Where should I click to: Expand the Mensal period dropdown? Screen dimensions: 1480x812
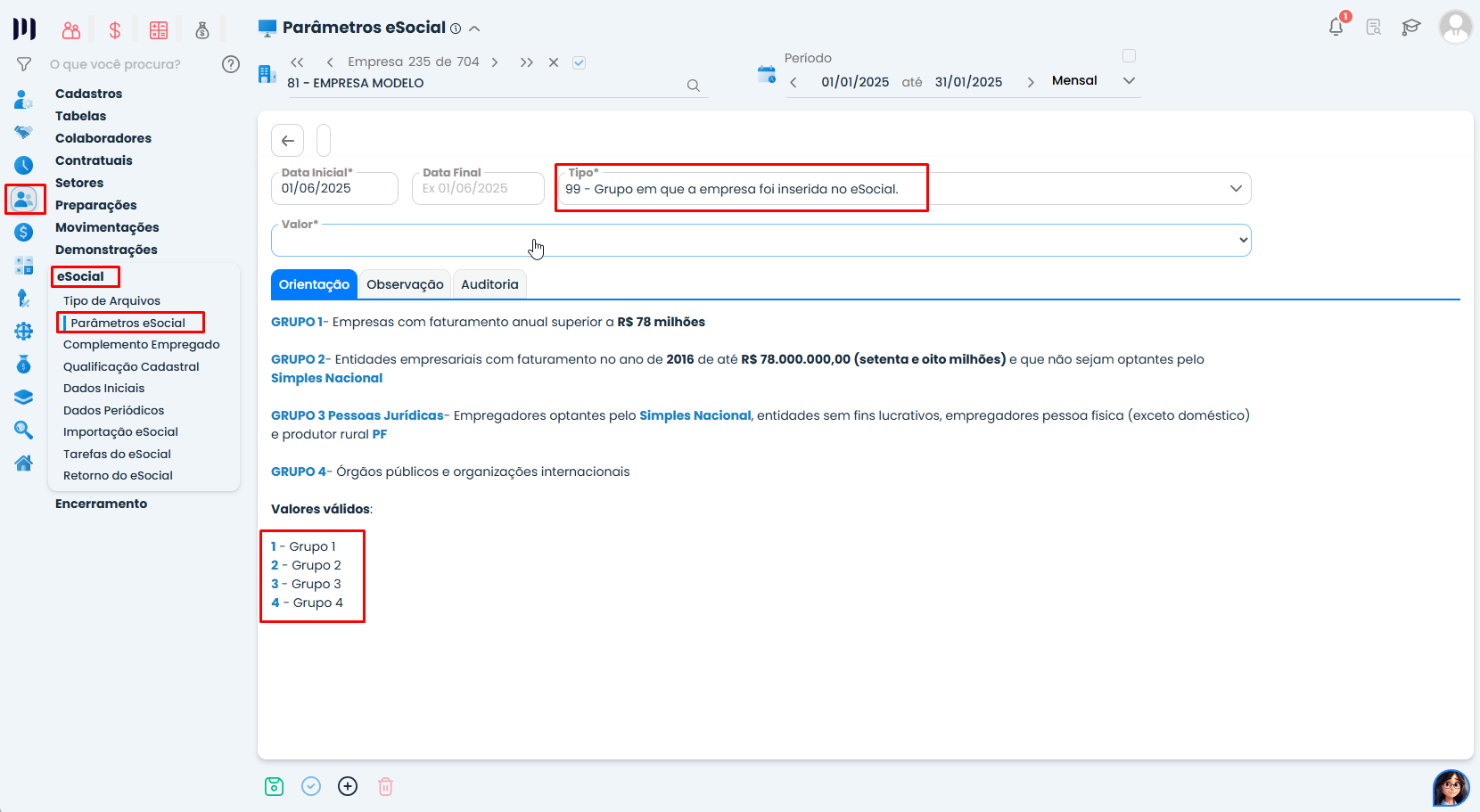point(1129,81)
